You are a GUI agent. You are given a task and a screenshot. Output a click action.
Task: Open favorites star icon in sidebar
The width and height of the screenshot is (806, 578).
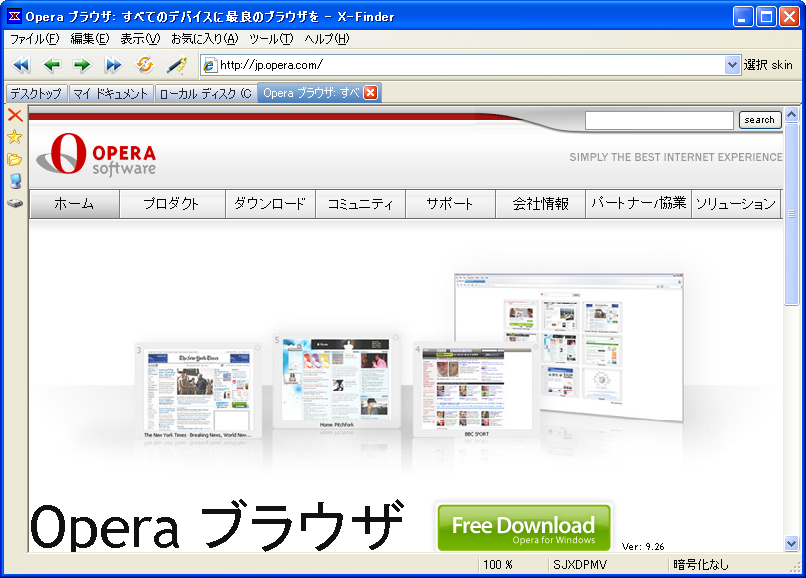coord(15,137)
